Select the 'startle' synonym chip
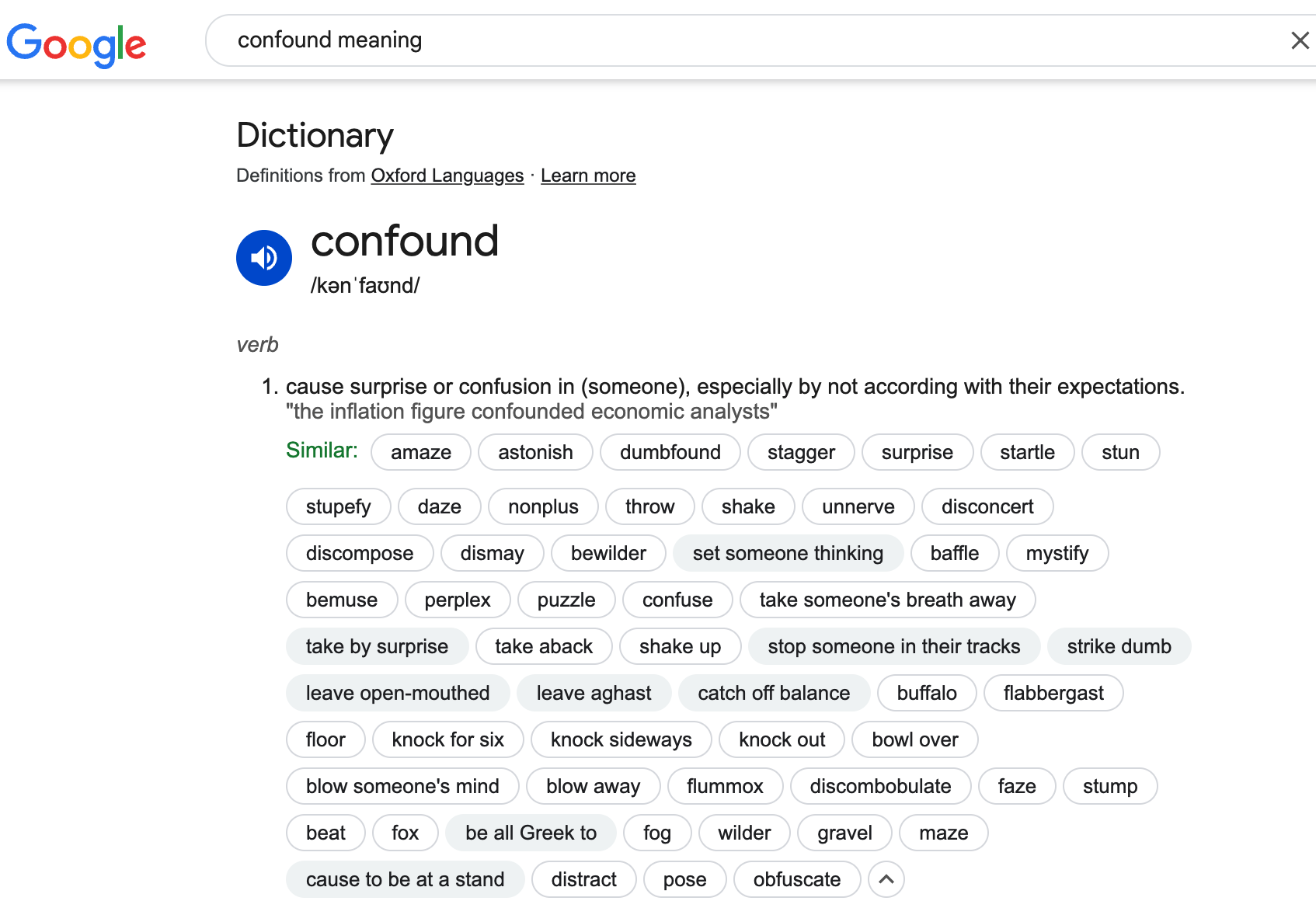The image size is (1316, 901). tap(1027, 452)
